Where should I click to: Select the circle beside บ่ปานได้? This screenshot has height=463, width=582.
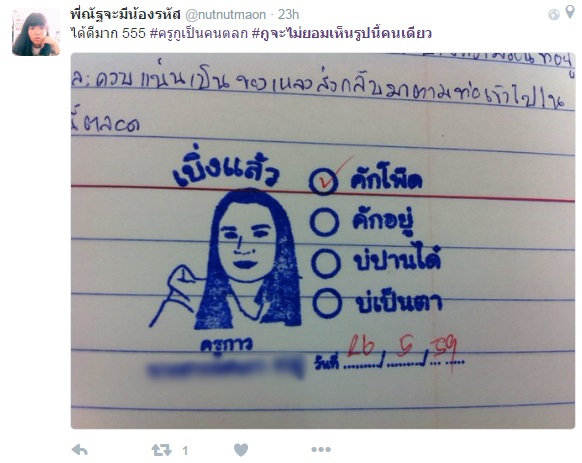[x=326, y=263]
